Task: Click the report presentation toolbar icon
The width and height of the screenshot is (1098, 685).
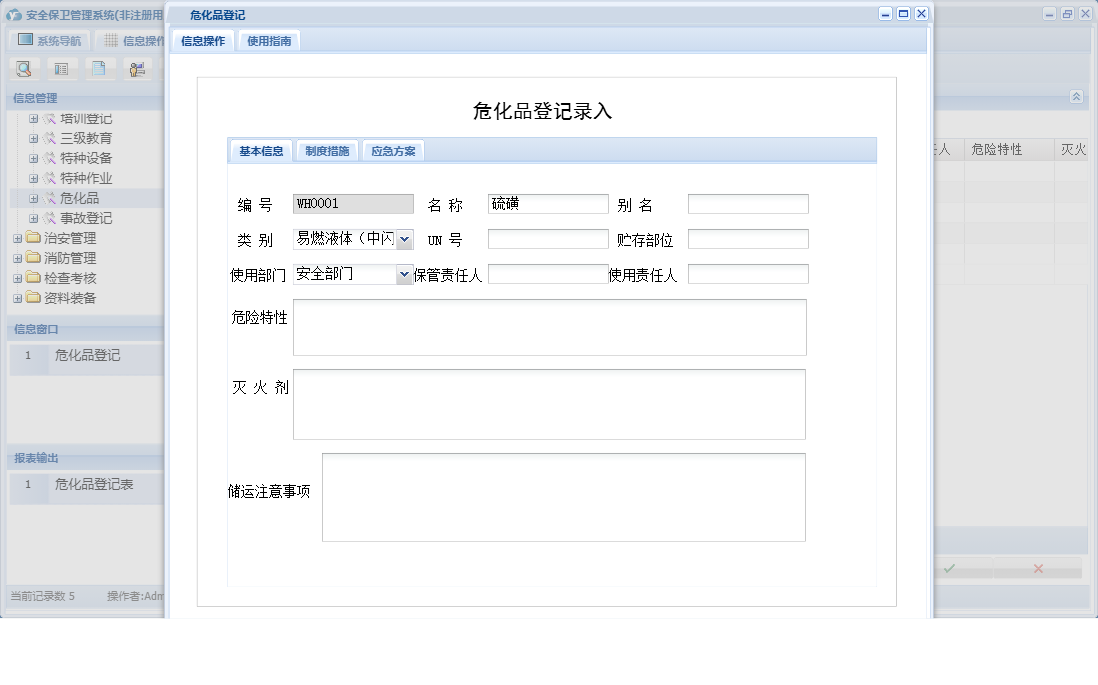Action: tap(136, 69)
